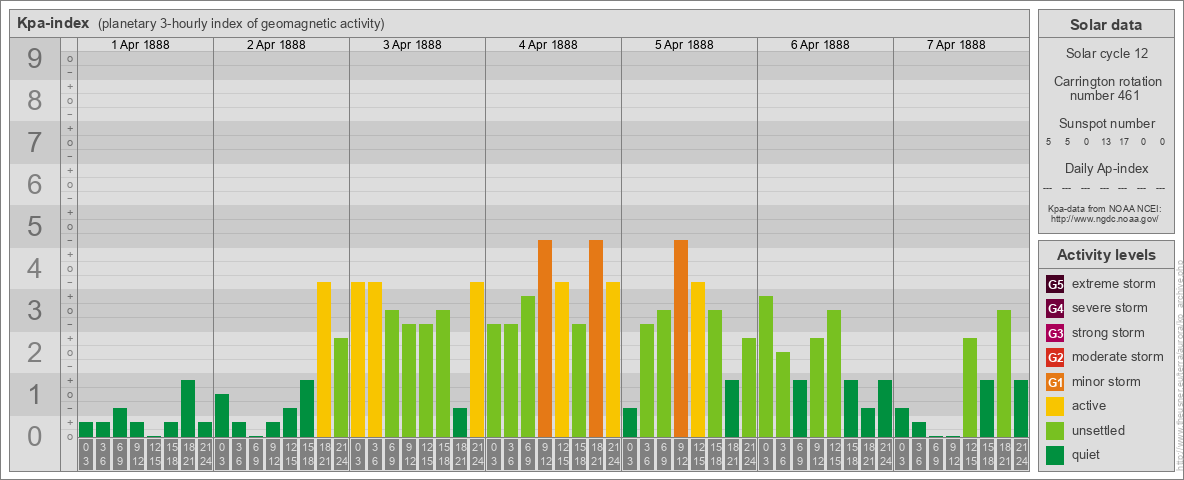Viewport: 1184px width, 480px height.
Task: Click the Kpa-data from NOAA NCEI text
Action: pyautogui.click(x=1105, y=208)
